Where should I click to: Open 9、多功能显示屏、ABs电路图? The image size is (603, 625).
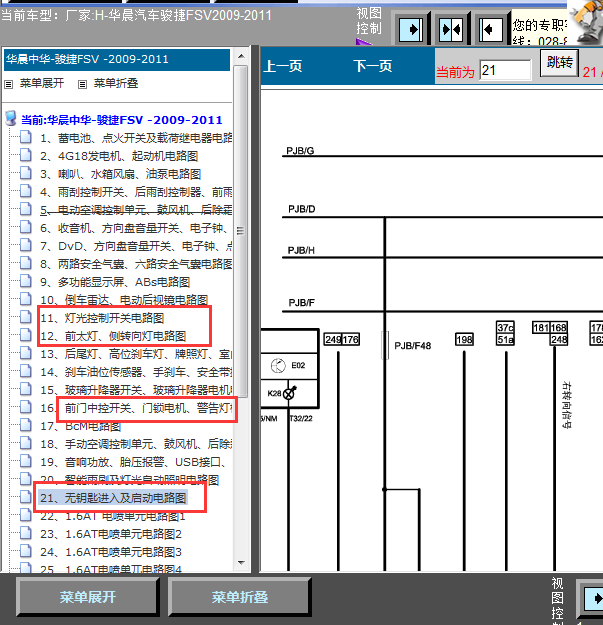tap(115, 282)
